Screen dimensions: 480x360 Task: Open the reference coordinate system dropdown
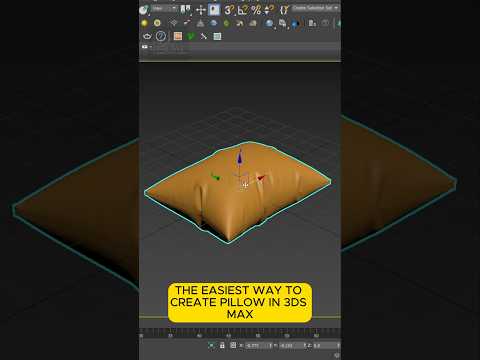[164, 9]
